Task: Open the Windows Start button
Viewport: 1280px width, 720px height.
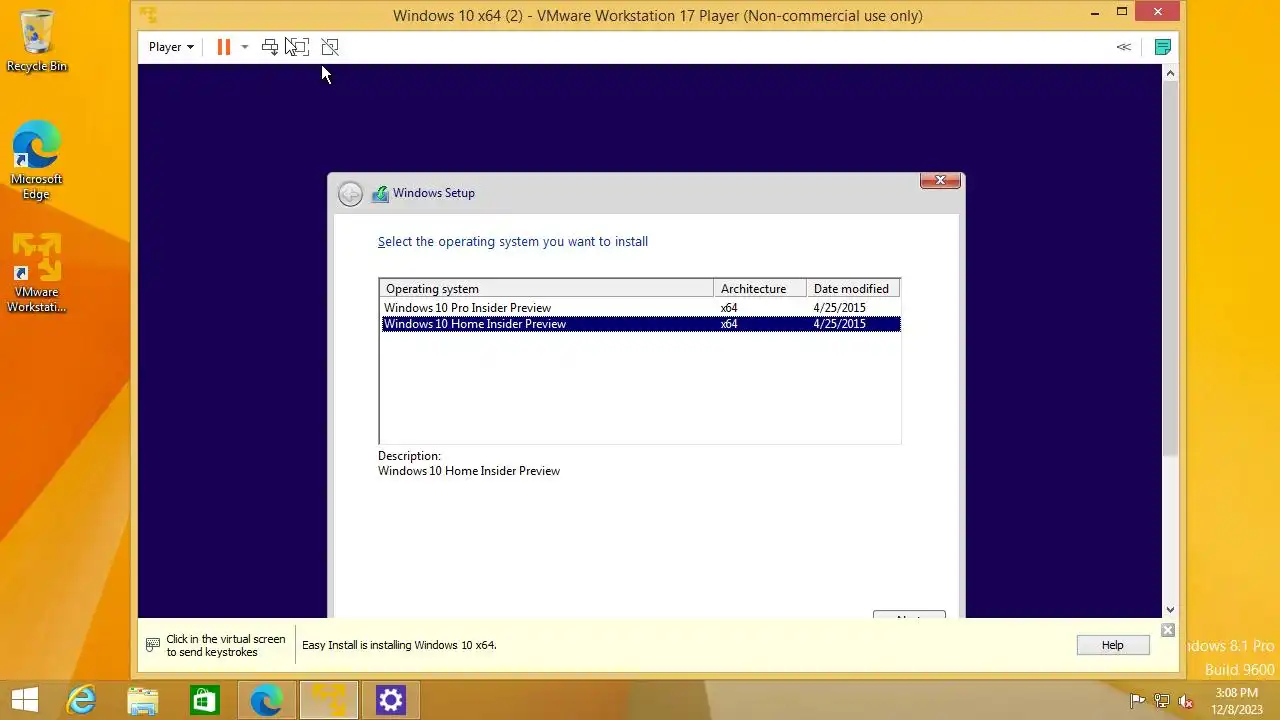Action: click(x=25, y=700)
